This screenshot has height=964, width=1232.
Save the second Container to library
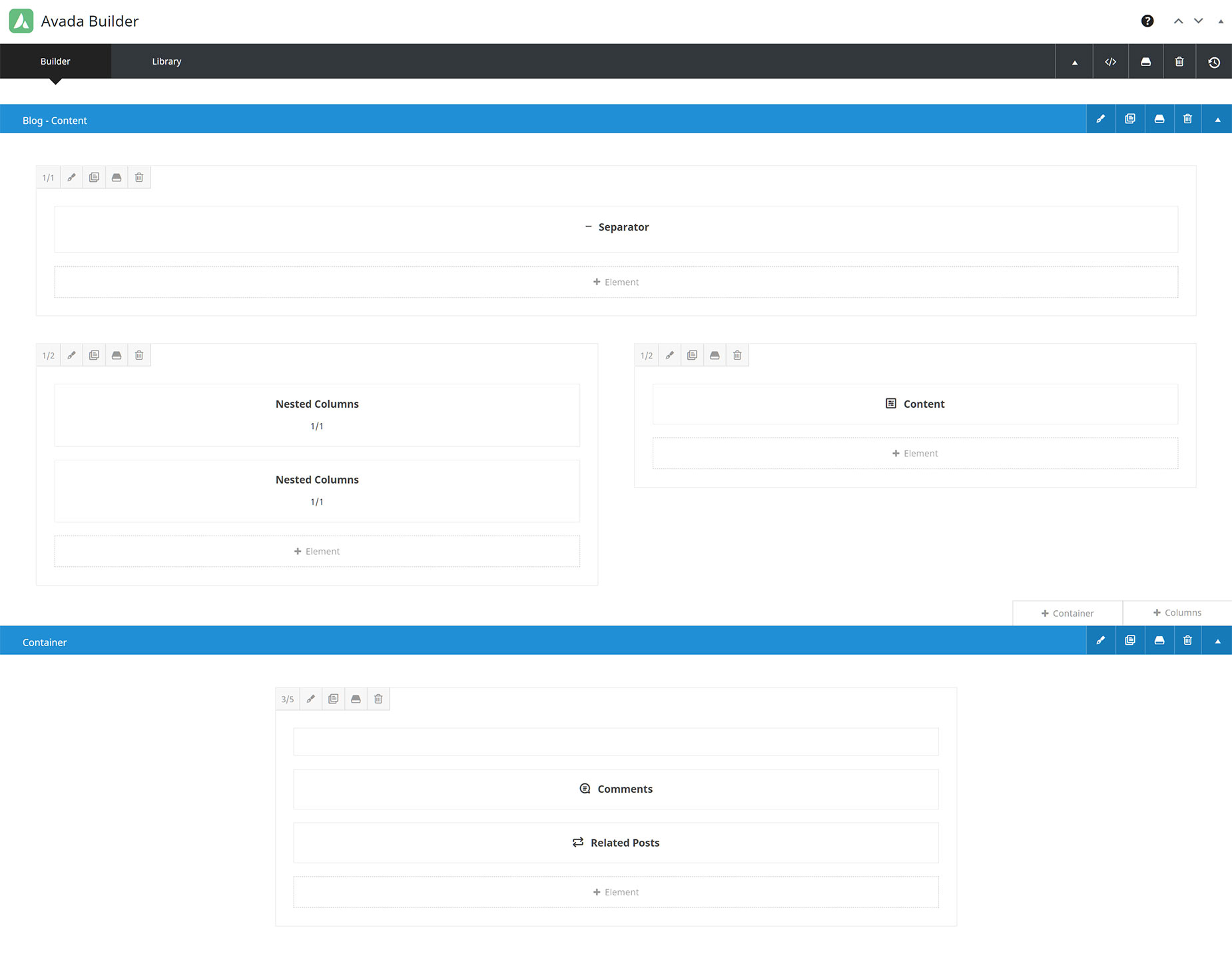[x=1159, y=640]
